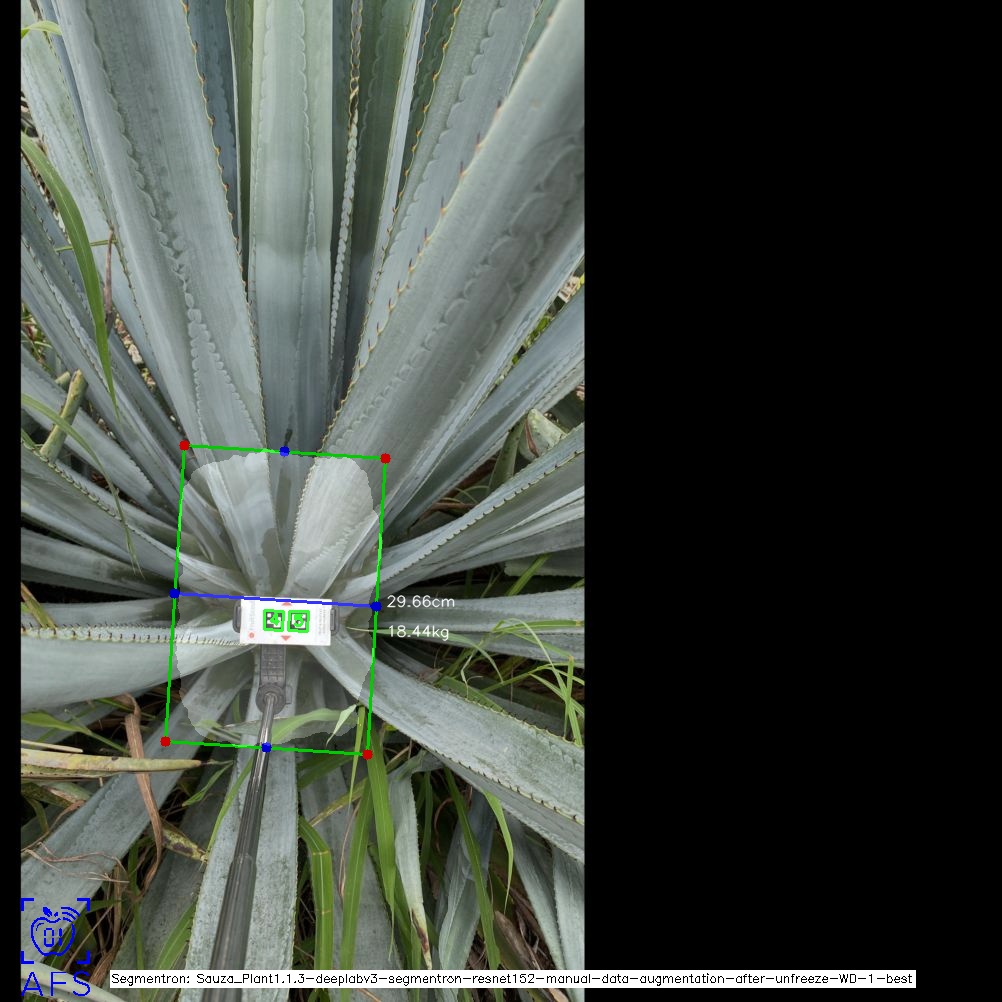Select the bottom-left red corner point
Viewport: 1002px width, 1002px height.
(x=165, y=741)
